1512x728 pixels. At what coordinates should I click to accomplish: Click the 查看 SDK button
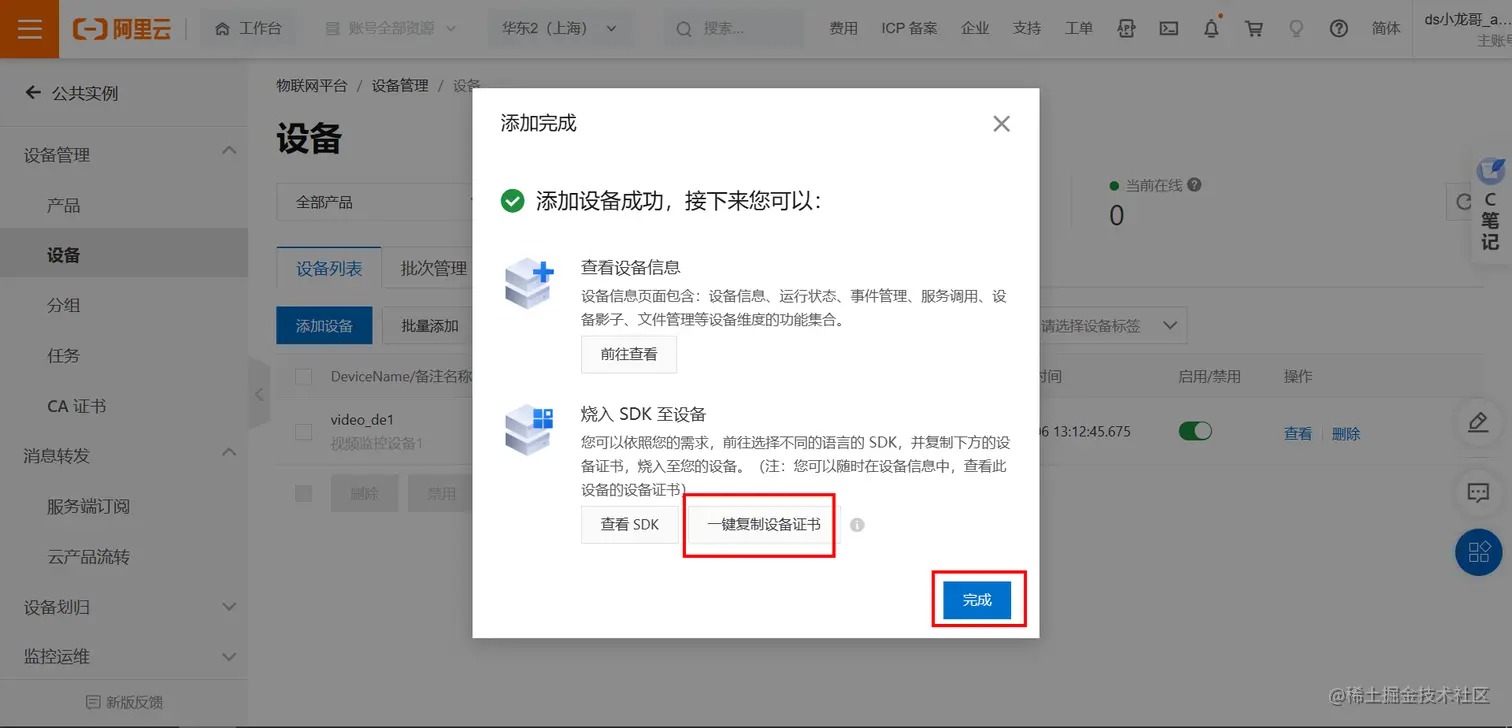coord(629,524)
